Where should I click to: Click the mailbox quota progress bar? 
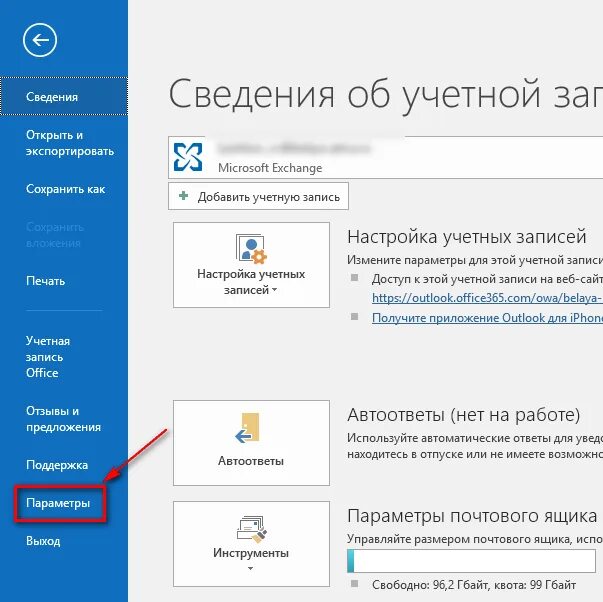[x=471, y=561]
